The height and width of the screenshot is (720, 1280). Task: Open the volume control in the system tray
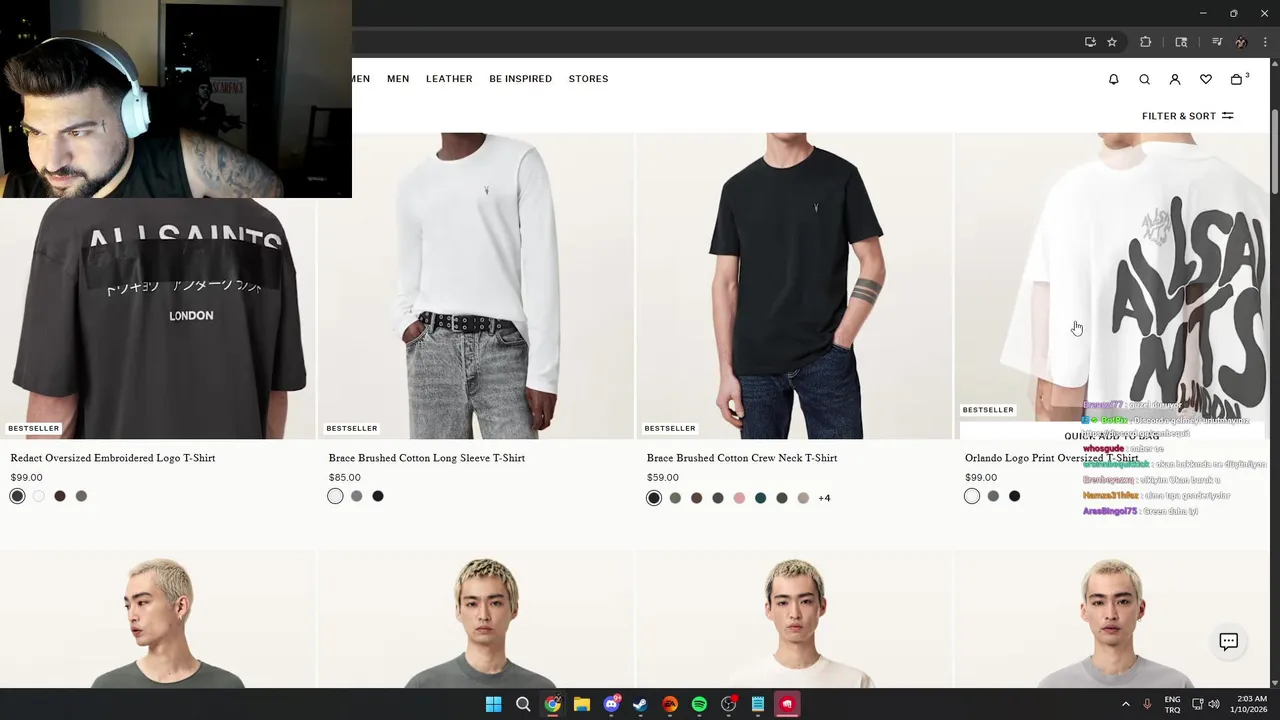click(x=1214, y=704)
